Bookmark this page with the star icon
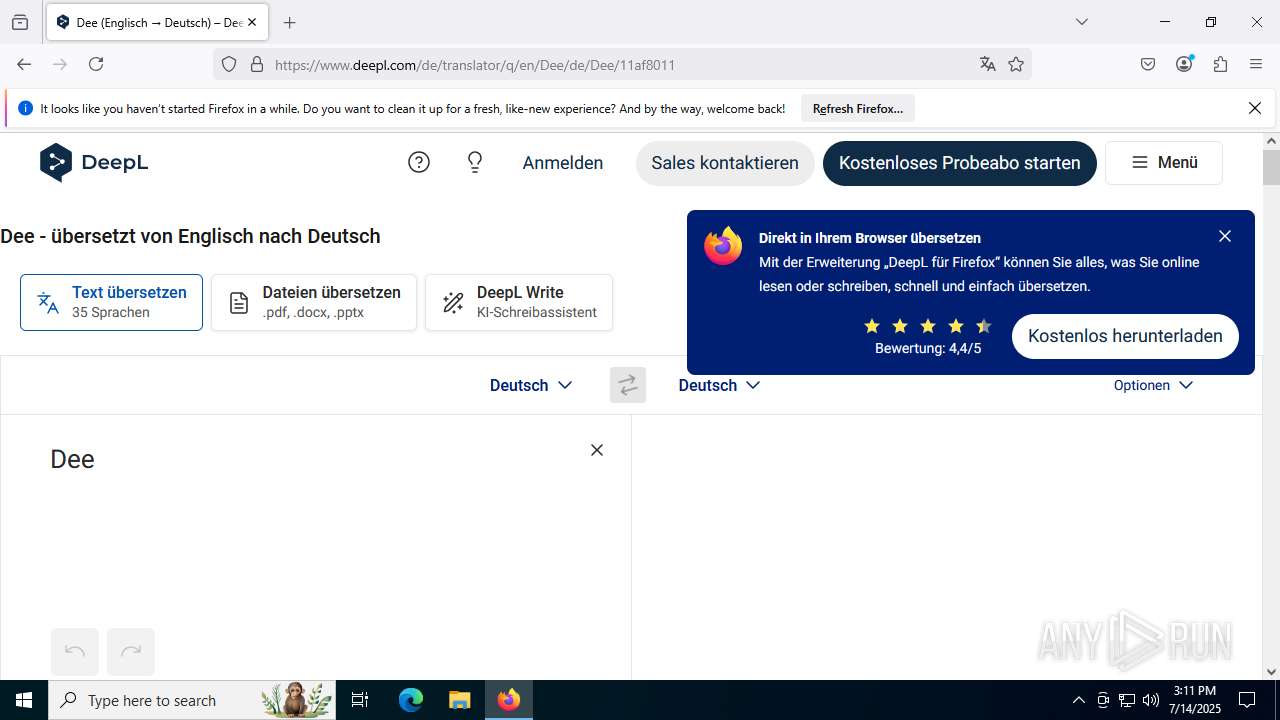Viewport: 1280px width, 720px height. 1016,64
